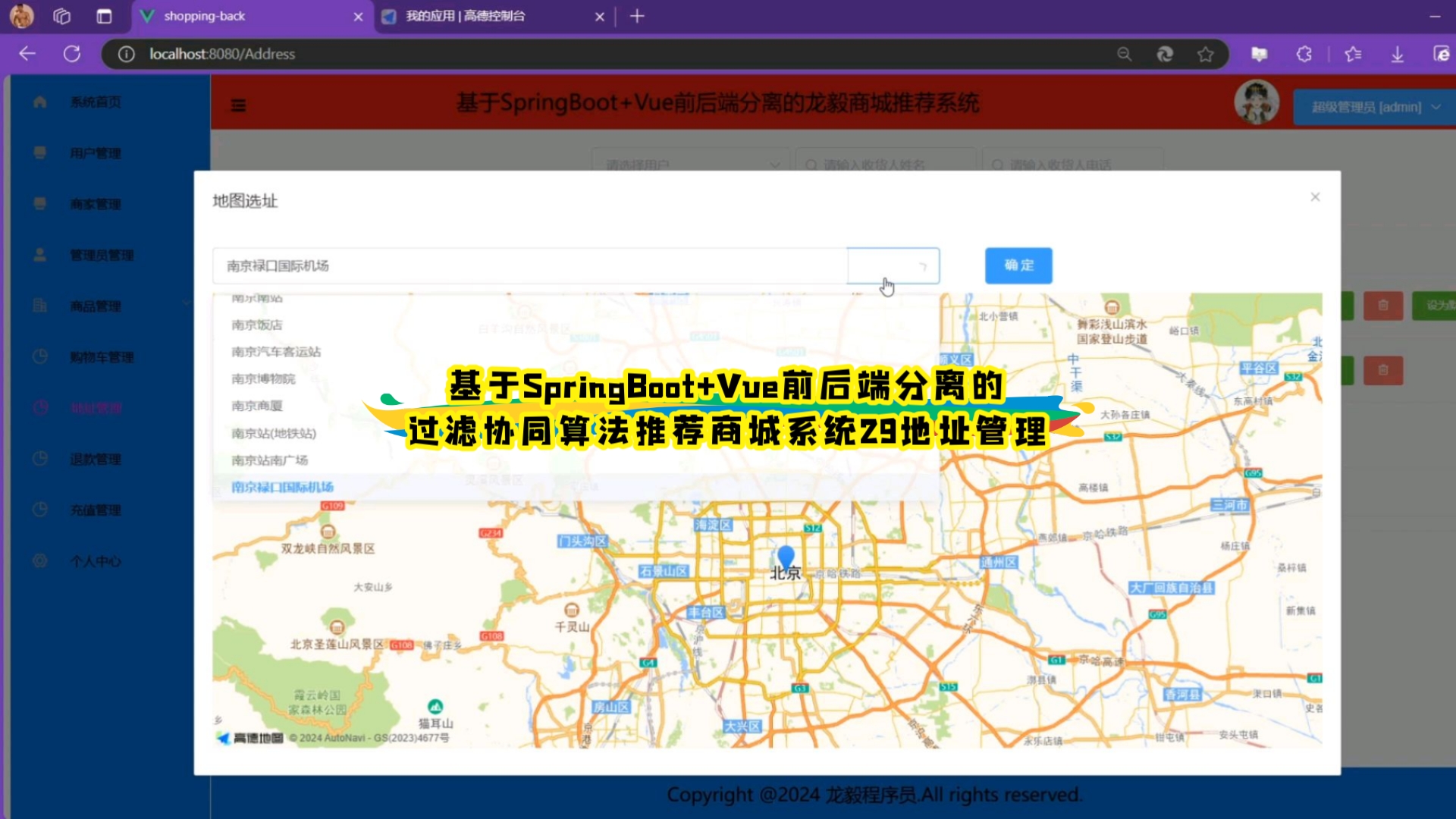Click the browser favorites star icon

[x=1206, y=54]
